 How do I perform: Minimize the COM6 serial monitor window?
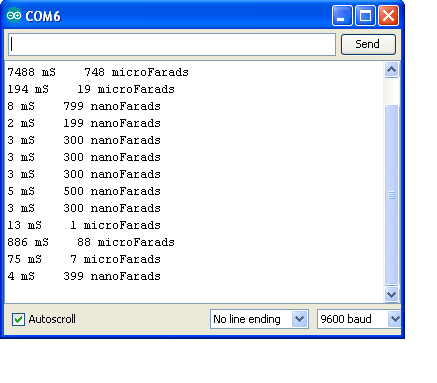[x=342, y=16]
